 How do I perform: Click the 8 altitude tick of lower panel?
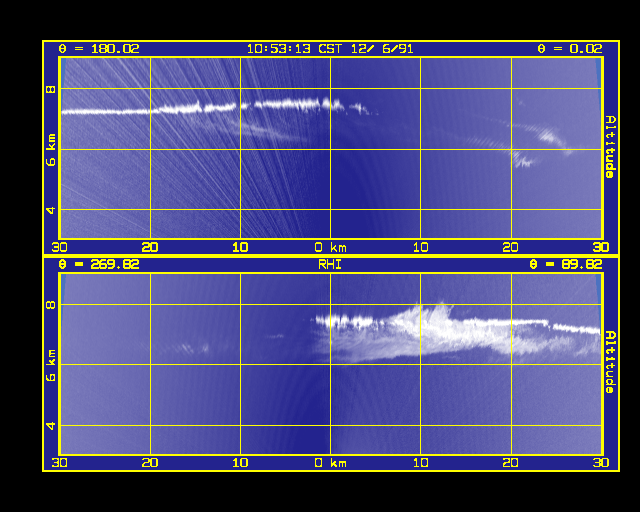pos(51,304)
